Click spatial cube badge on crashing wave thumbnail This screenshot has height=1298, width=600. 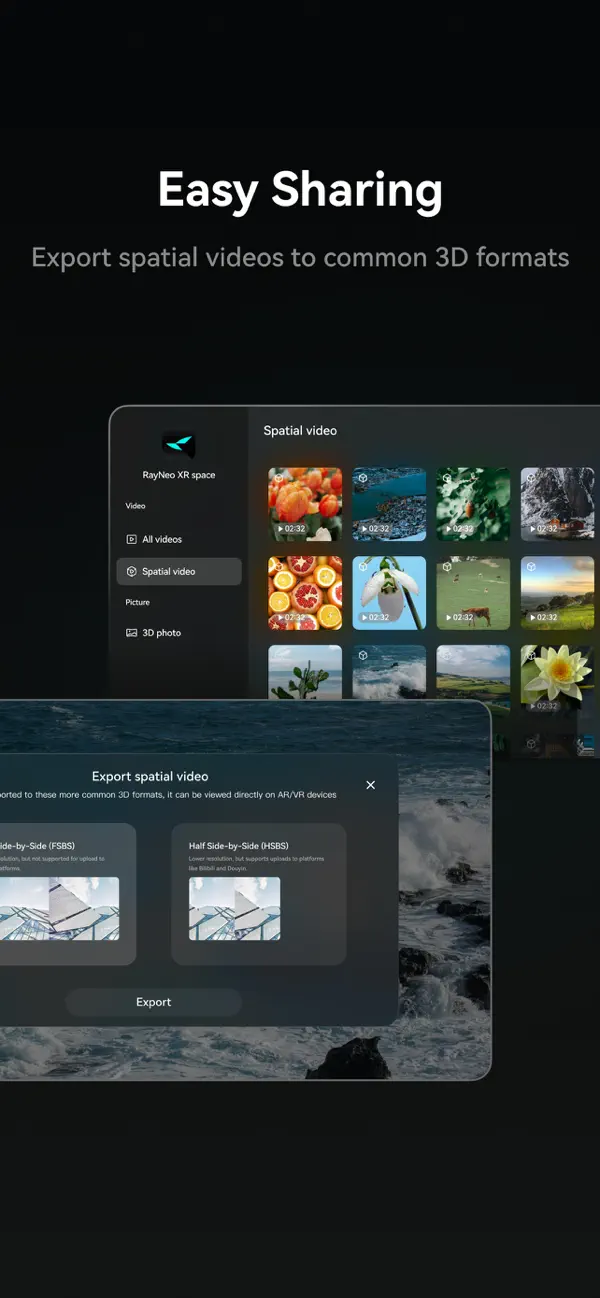(363, 655)
